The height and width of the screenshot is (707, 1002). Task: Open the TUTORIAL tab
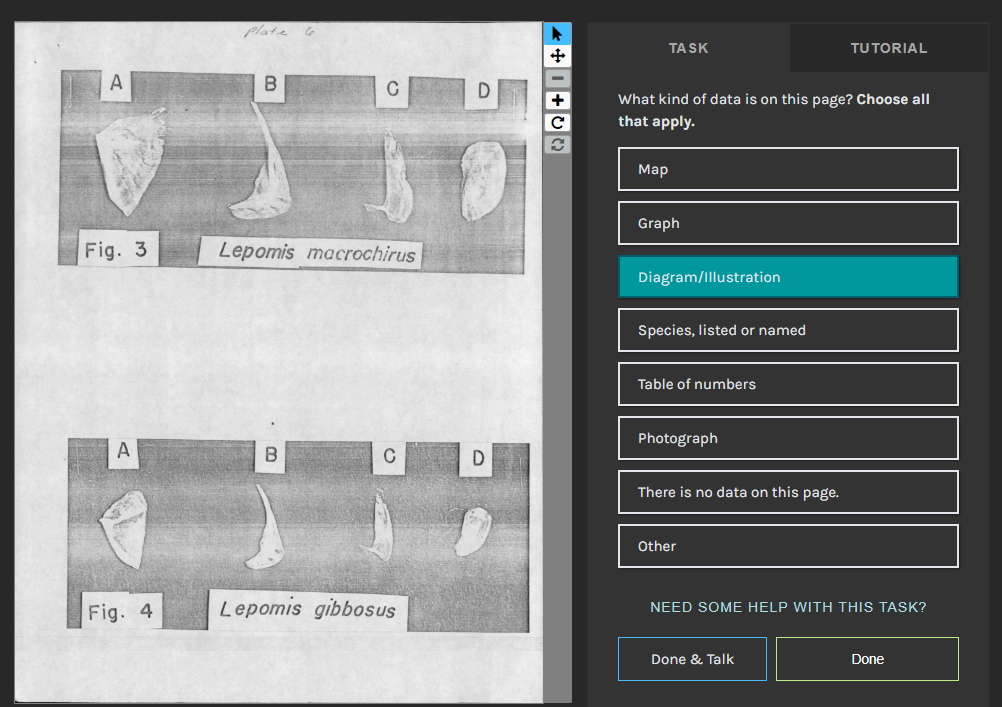point(888,48)
